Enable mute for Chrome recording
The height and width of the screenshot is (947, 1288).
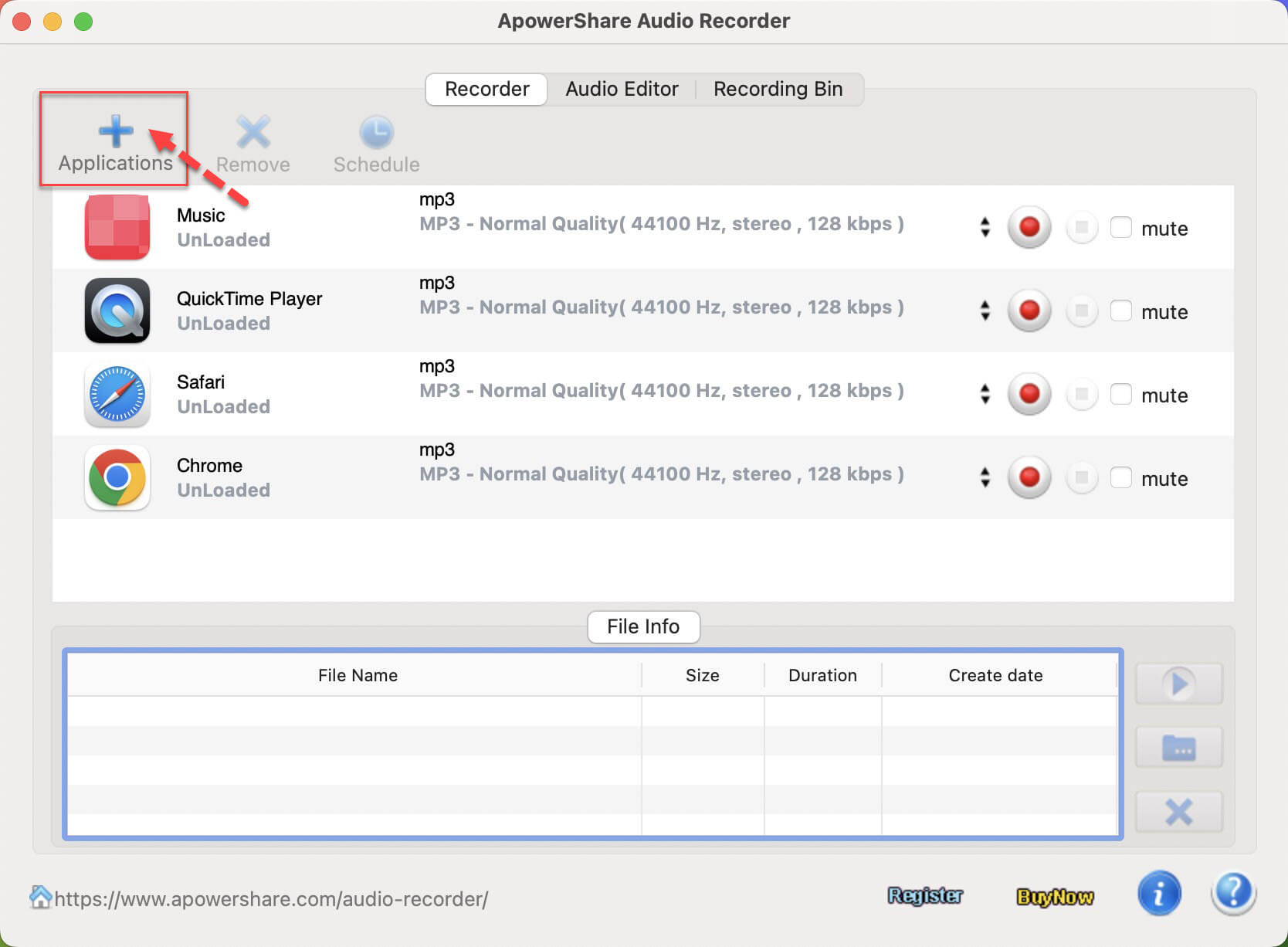(x=1120, y=477)
